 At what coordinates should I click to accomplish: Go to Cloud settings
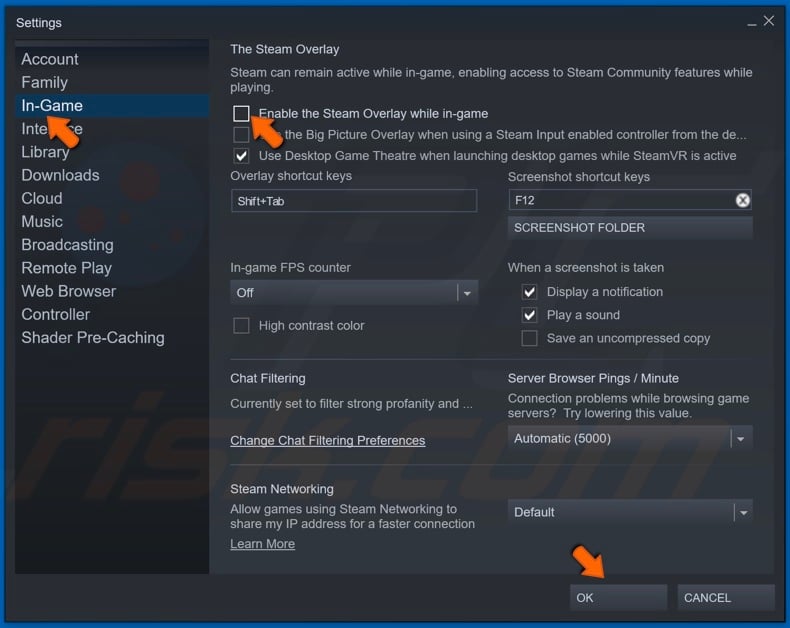pos(112,199)
